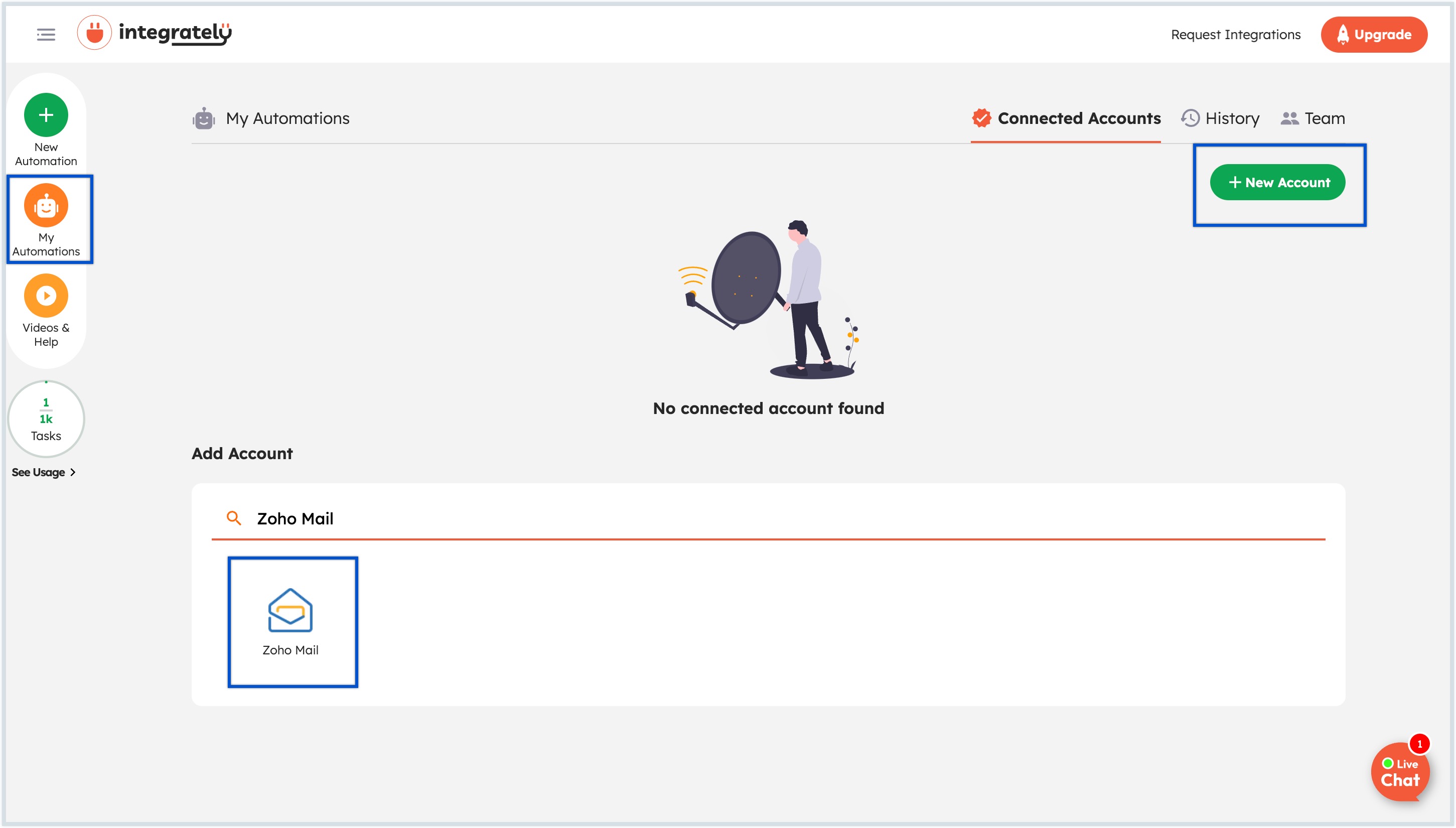Click the hamburger menu expander
The image size is (1456, 828).
[x=46, y=33]
